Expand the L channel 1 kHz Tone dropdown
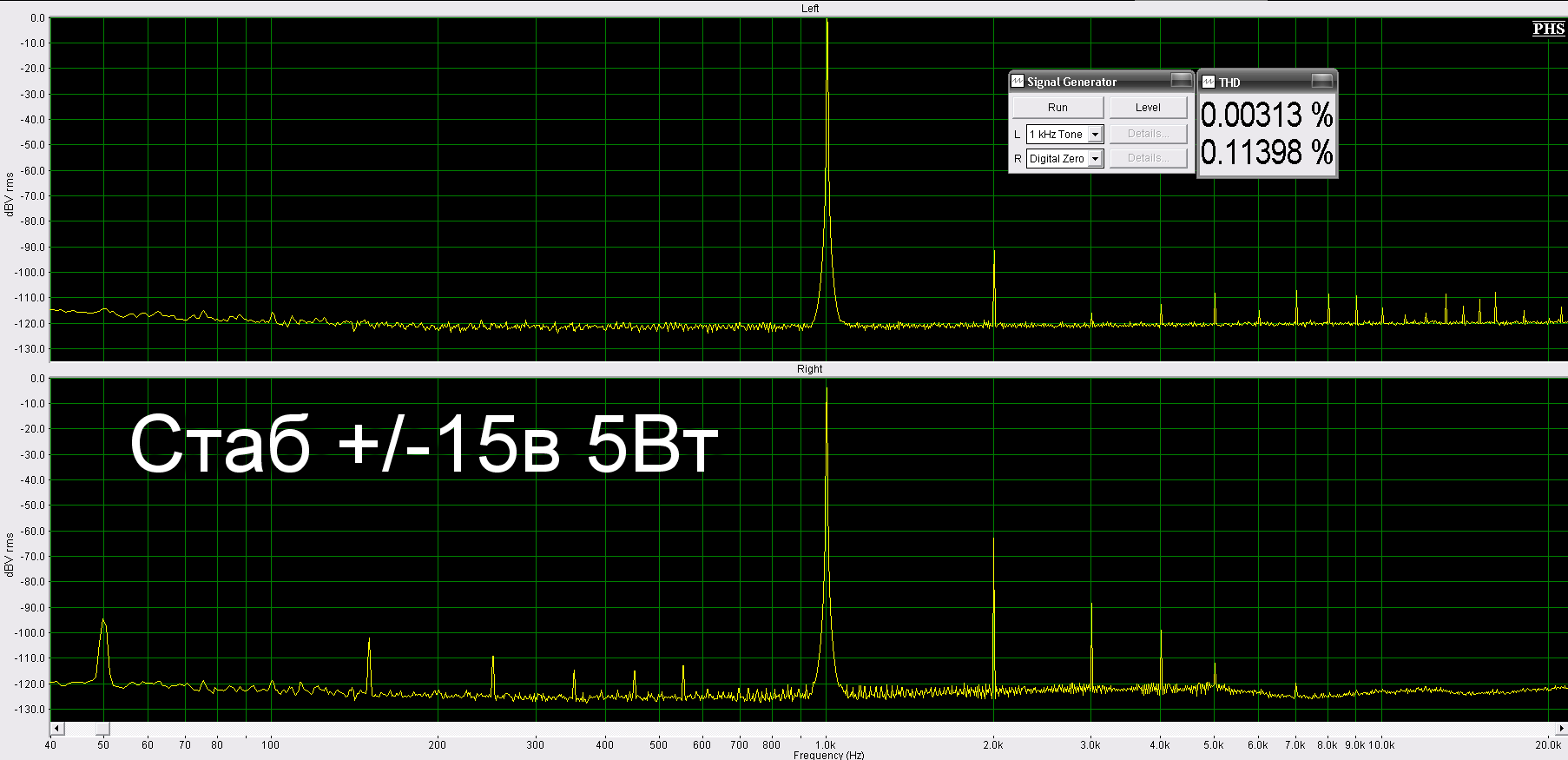 [x=1095, y=135]
